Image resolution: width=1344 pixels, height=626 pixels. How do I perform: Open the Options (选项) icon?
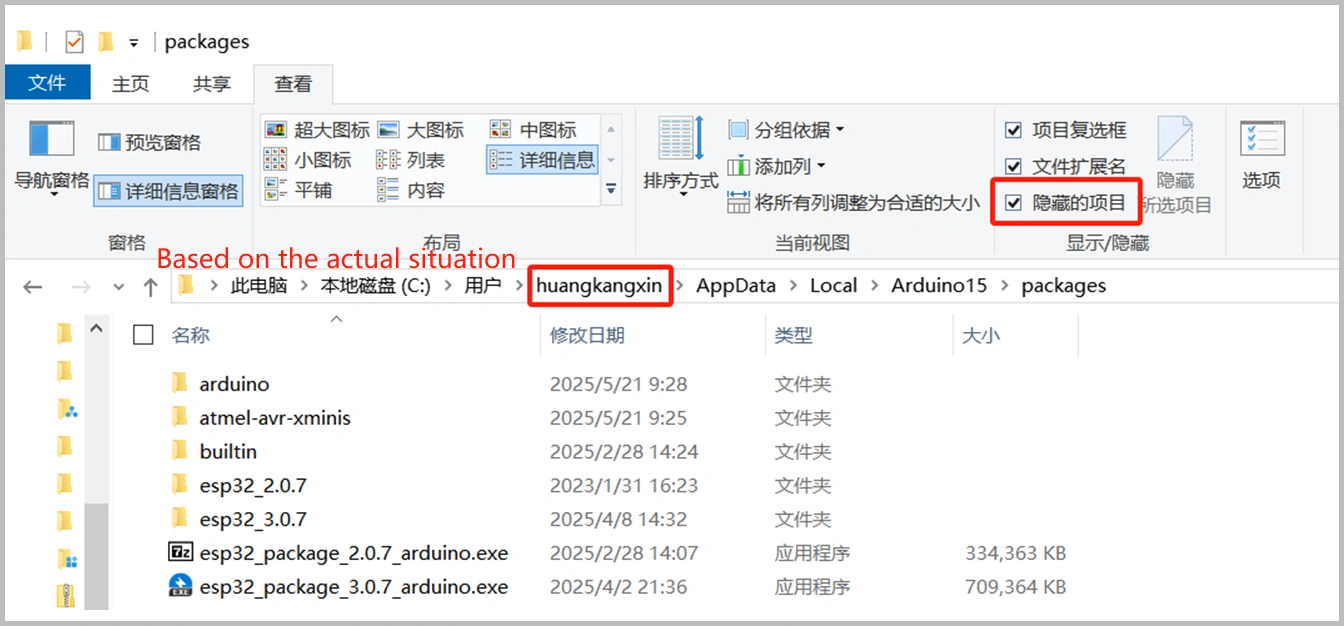click(x=1261, y=140)
